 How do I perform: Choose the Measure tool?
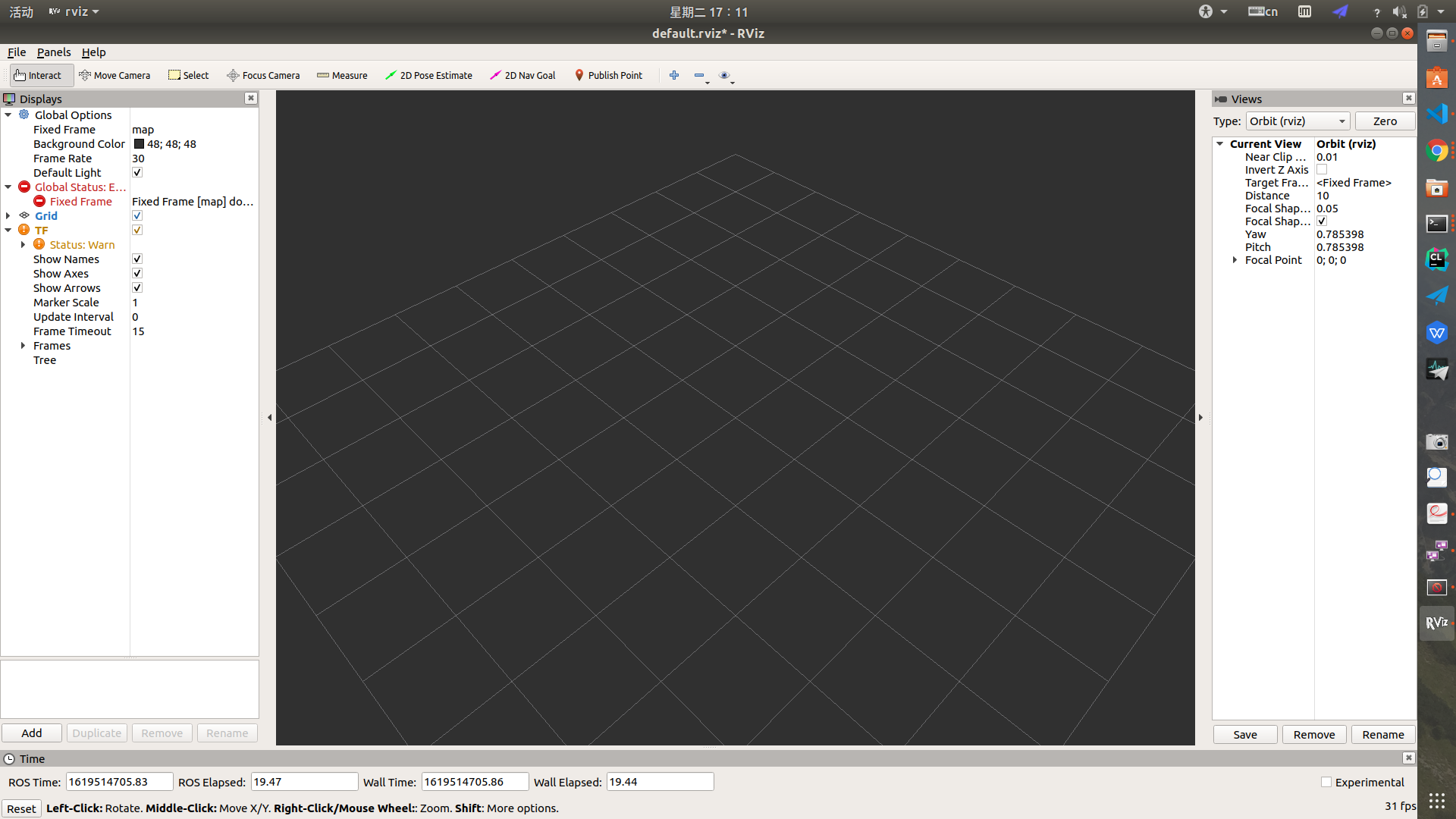(x=342, y=75)
